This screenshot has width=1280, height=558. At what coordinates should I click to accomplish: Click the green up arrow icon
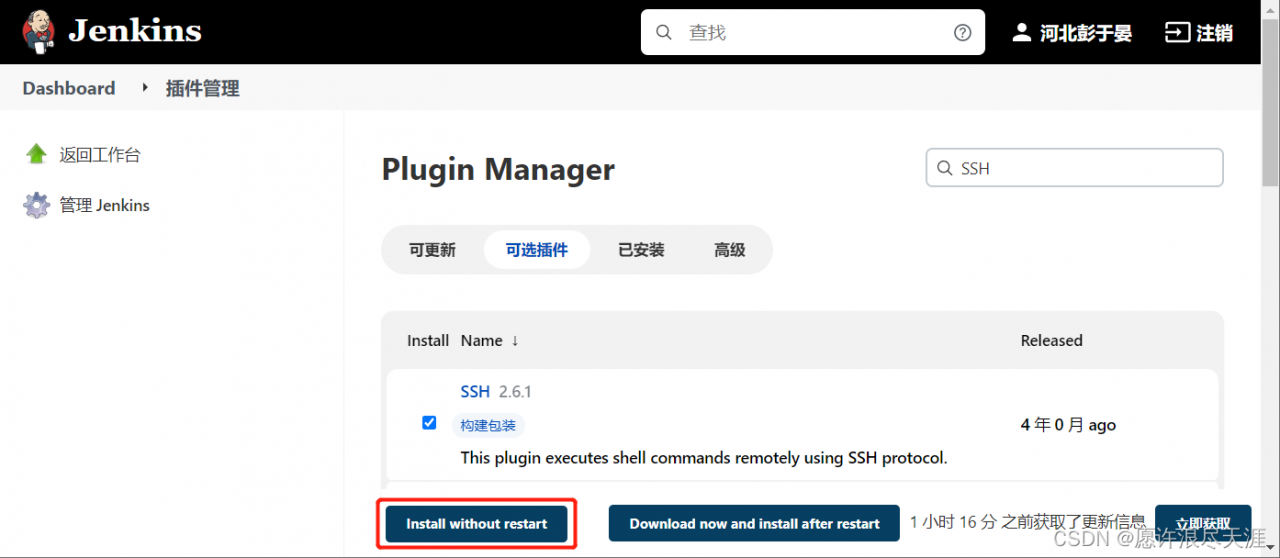point(37,154)
